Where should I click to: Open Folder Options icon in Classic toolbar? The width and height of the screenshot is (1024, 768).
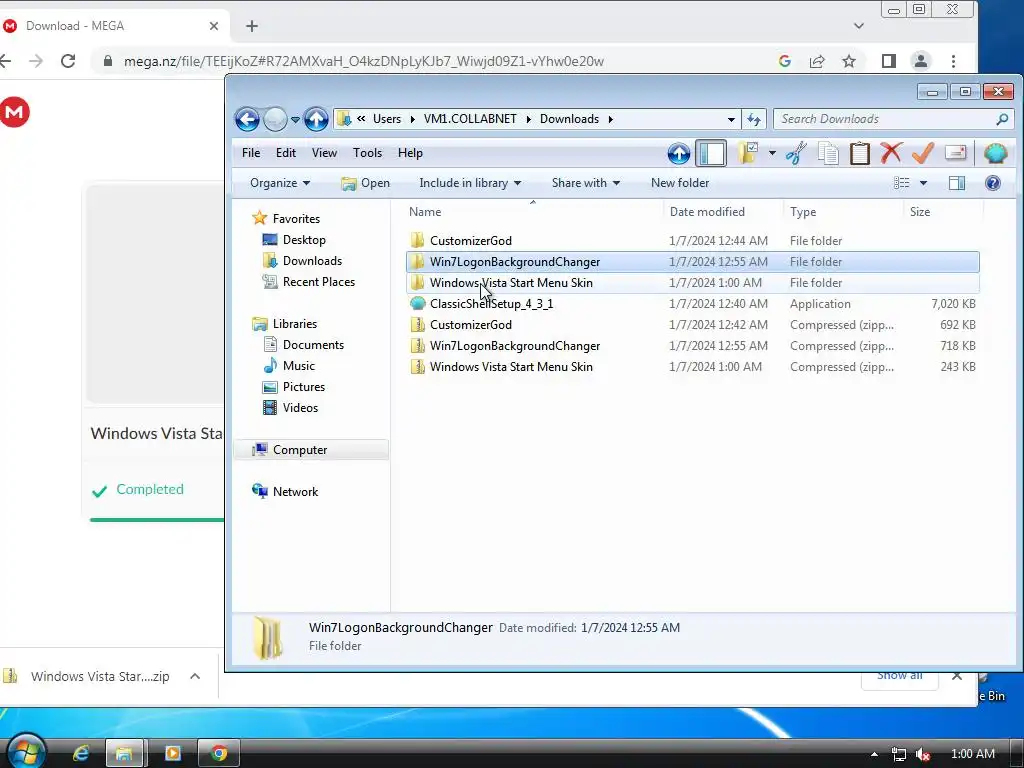pyautogui.click(x=748, y=153)
